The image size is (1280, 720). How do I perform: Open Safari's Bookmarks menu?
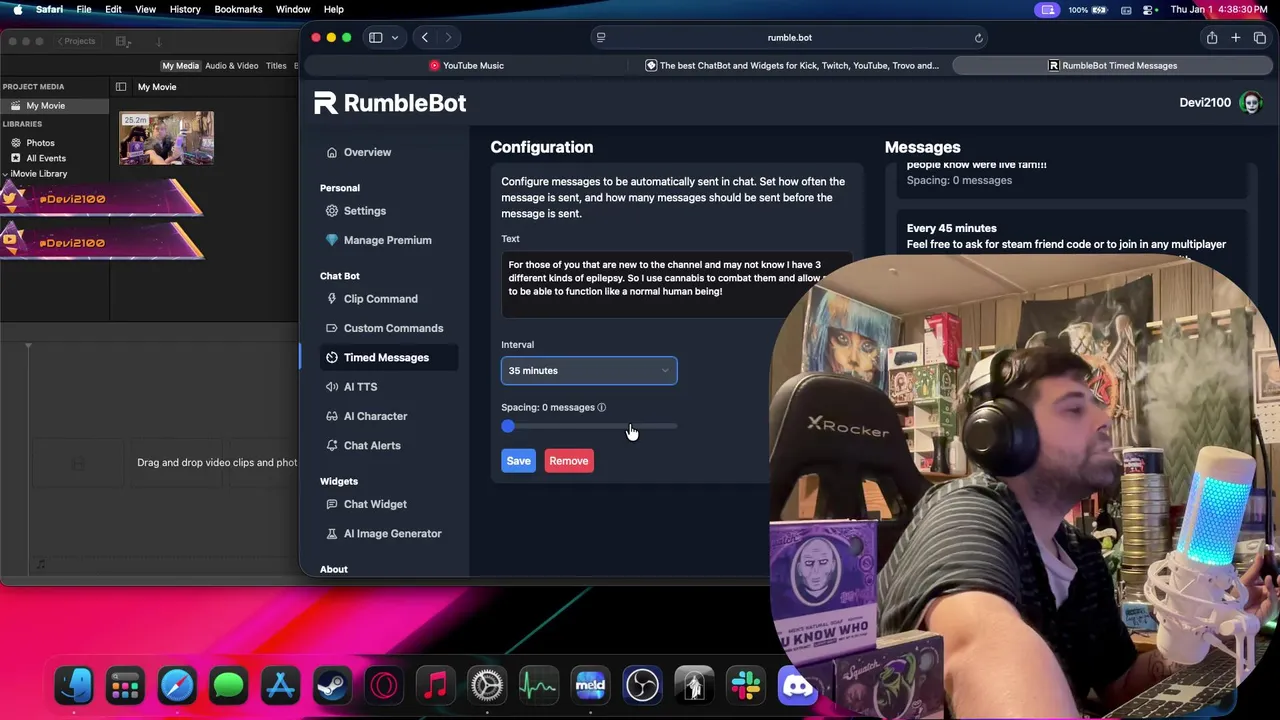point(238,9)
